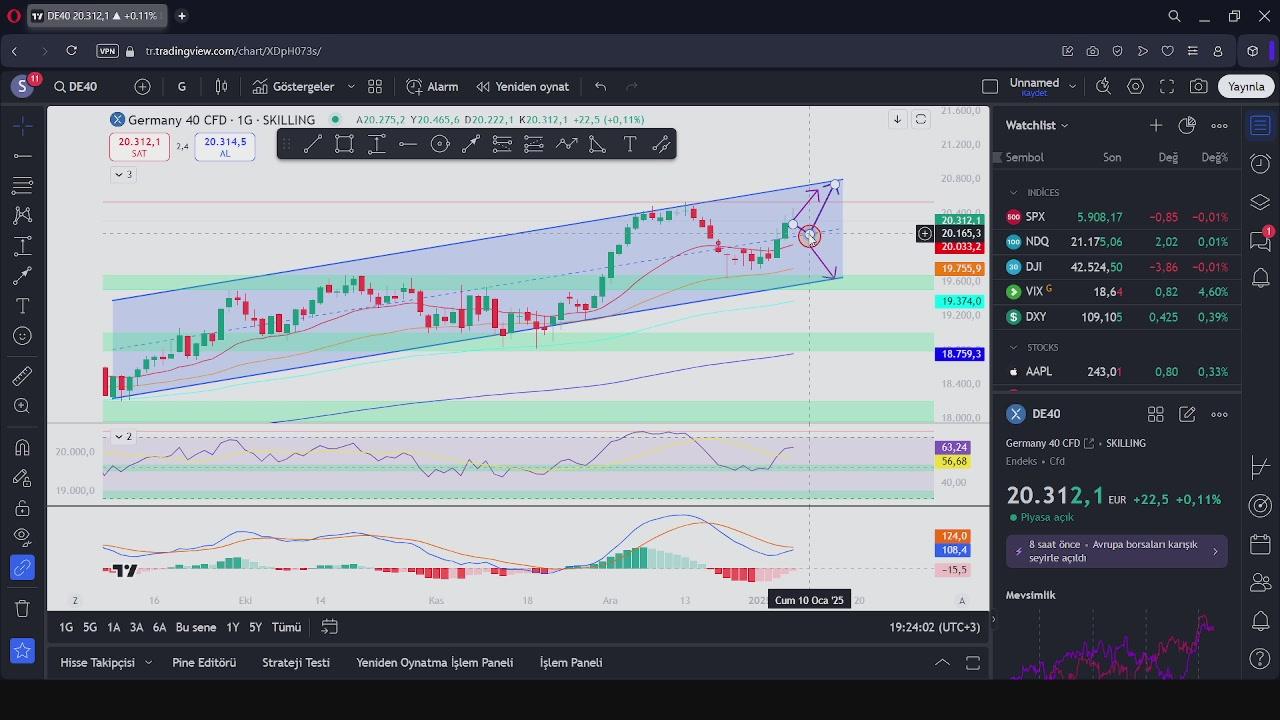Open Unnamed layout dropdown arrow
This screenshot has width=1280, height=720.
(x=1072, y=87)
